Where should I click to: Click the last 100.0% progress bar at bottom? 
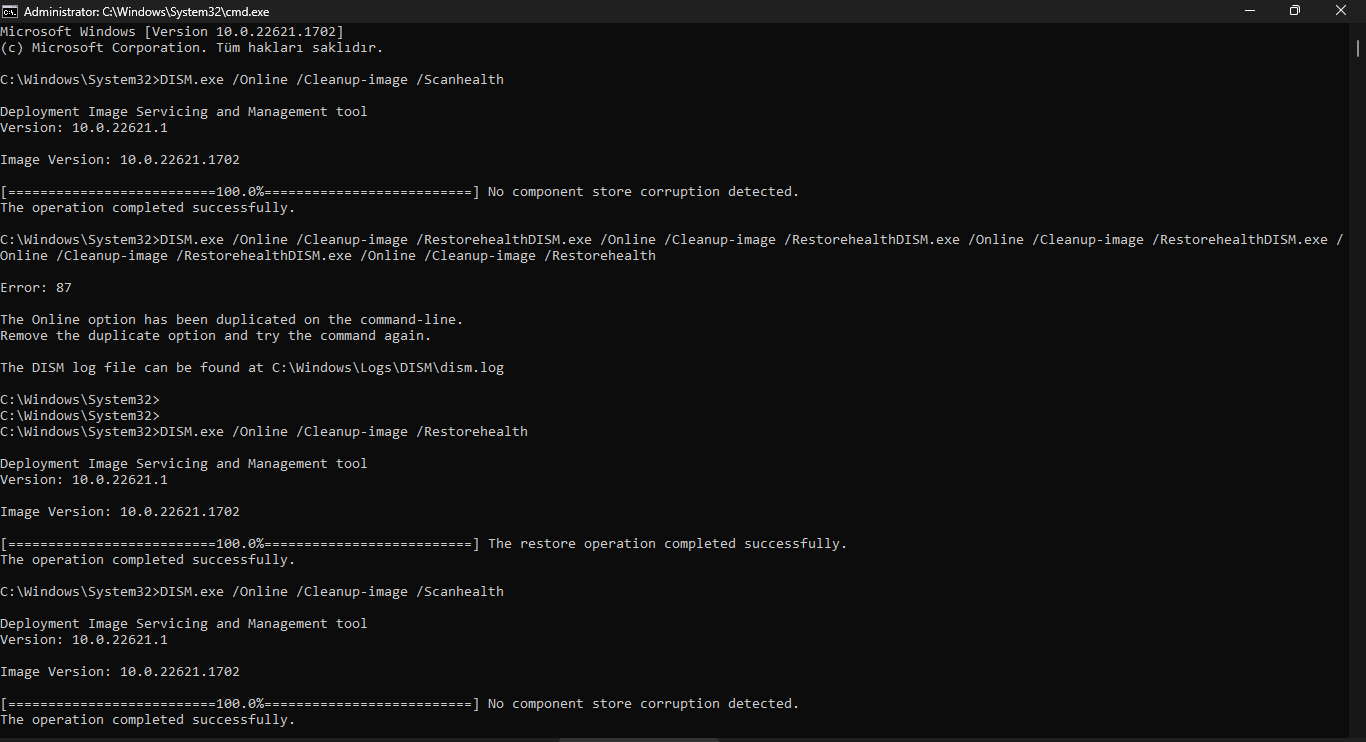tap(240, 704)
